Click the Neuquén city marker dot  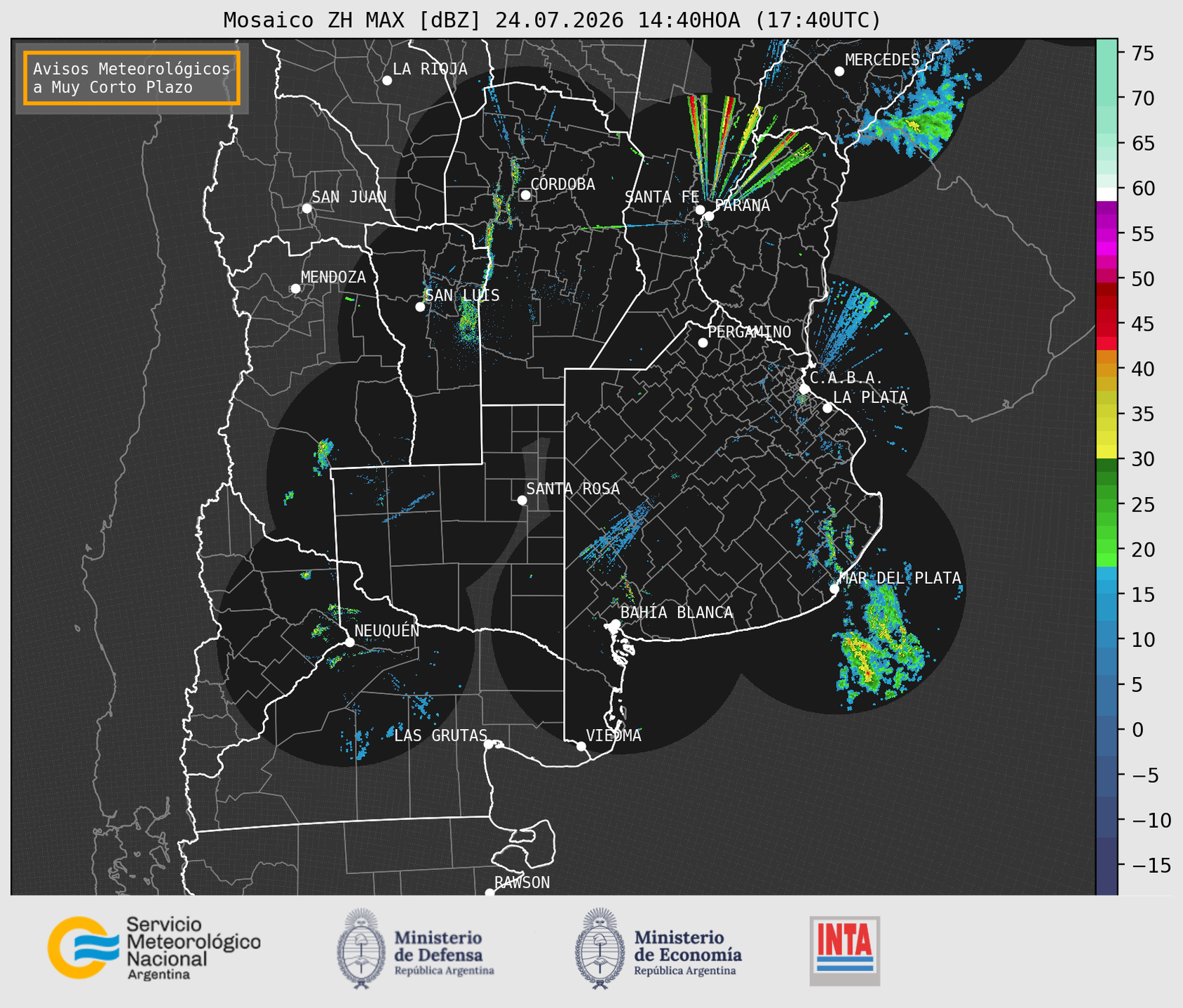click(x=349, y=642)
